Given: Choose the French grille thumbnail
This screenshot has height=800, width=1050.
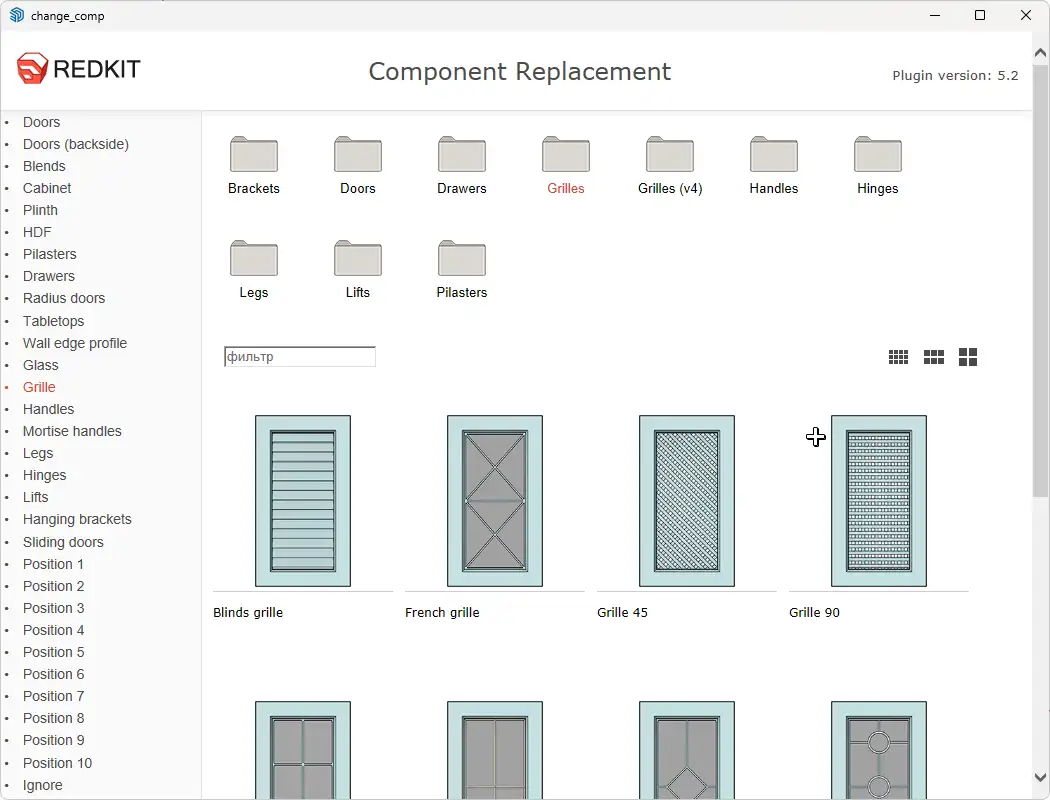Looking at the screenshot, I should (494, 500).
